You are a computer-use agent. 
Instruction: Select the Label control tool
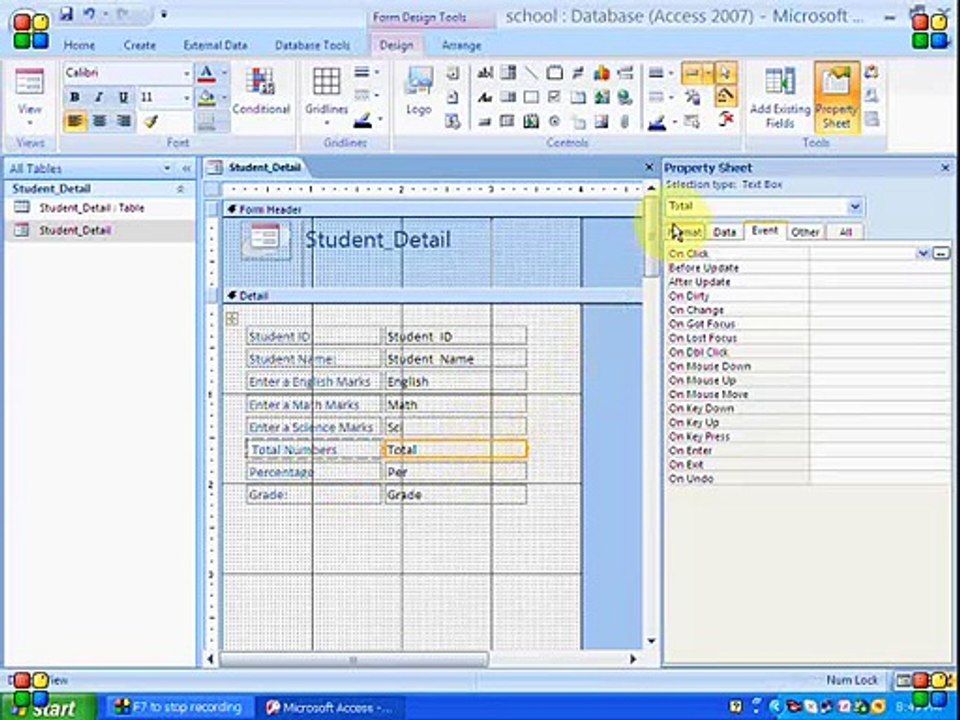[485, 97]
